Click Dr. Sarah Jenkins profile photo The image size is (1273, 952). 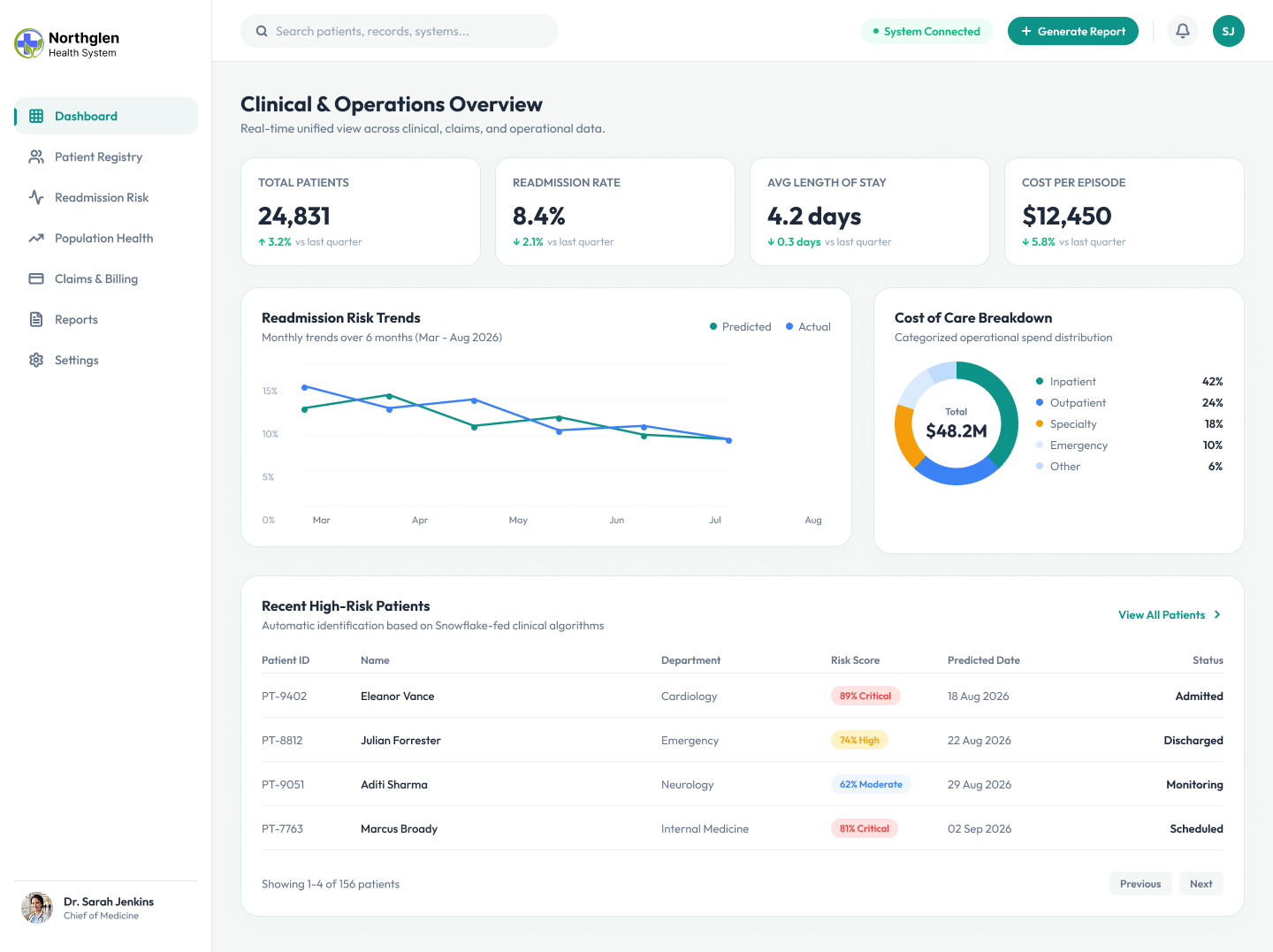point(37,908)
